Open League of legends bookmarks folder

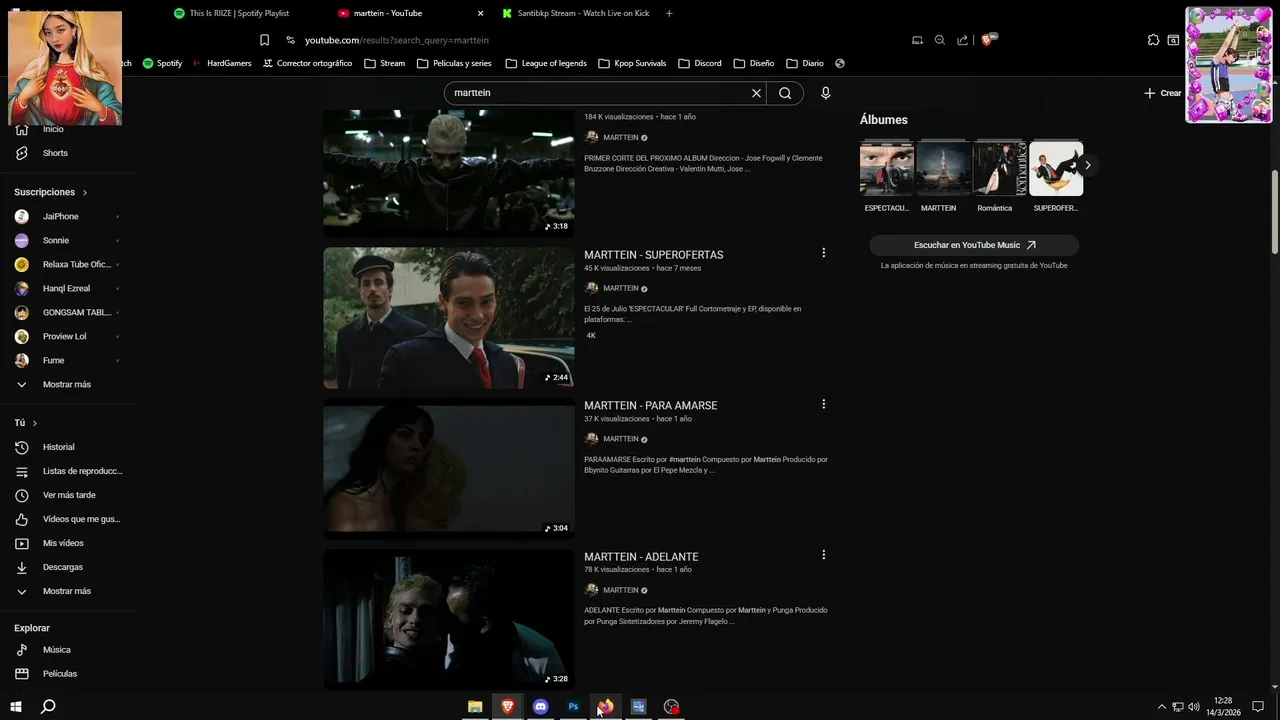(x=546, y=63)
